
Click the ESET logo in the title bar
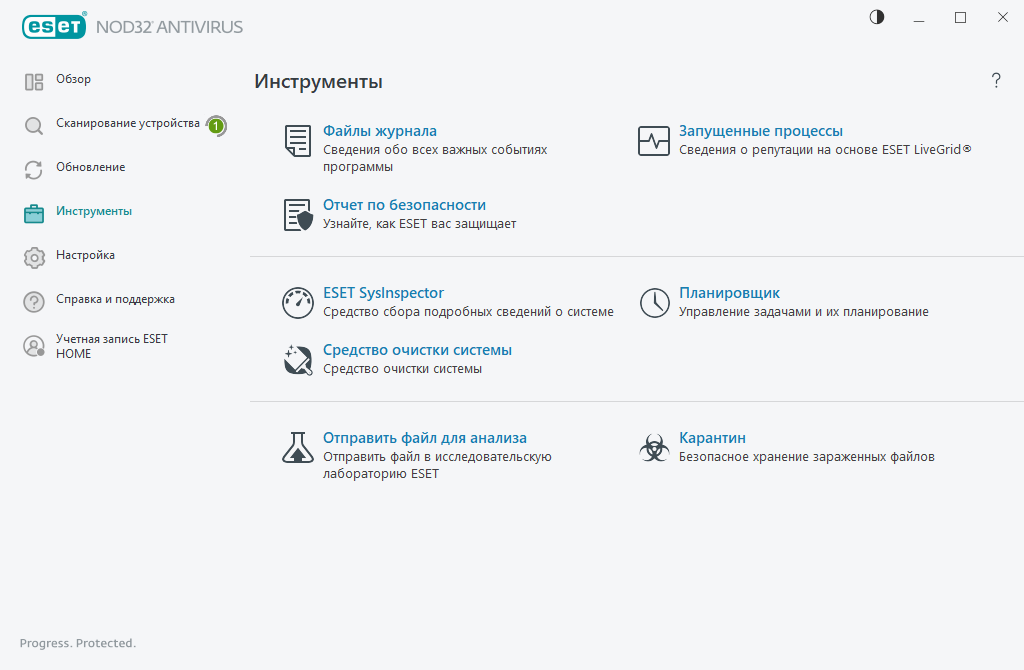coord(54,26)
